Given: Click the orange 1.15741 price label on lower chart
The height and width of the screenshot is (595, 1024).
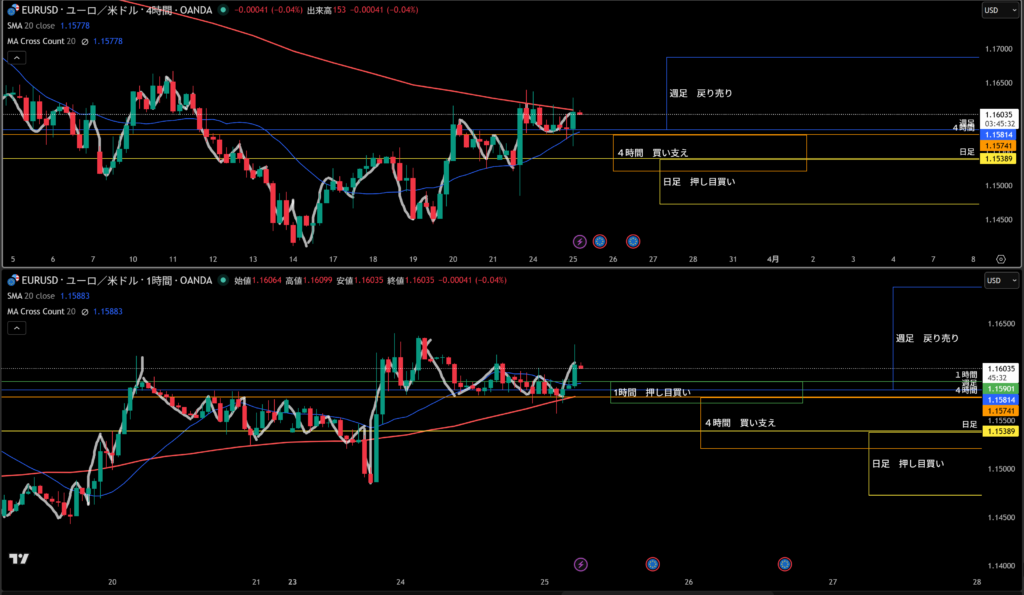Looking at the screenshot, I should [x=999, y=411].
